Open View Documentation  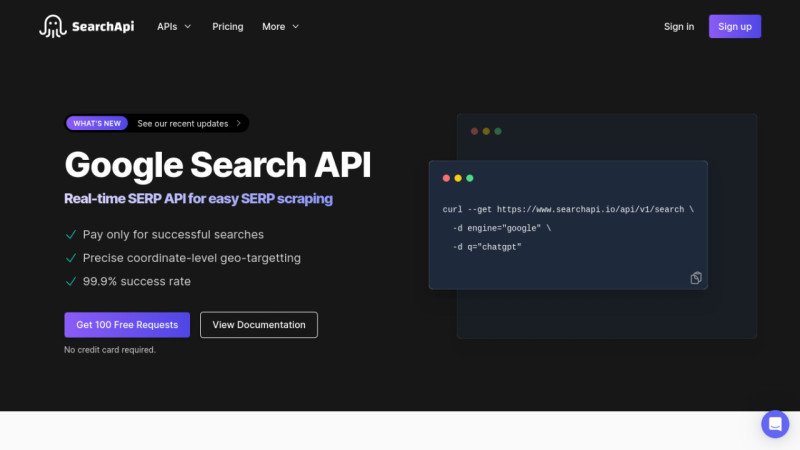click(x=259, y=325)
